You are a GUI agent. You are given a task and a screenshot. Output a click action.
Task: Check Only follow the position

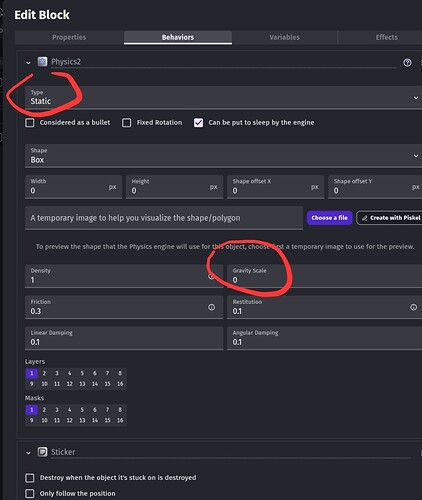pyautogui.click(x=30, y=493)
